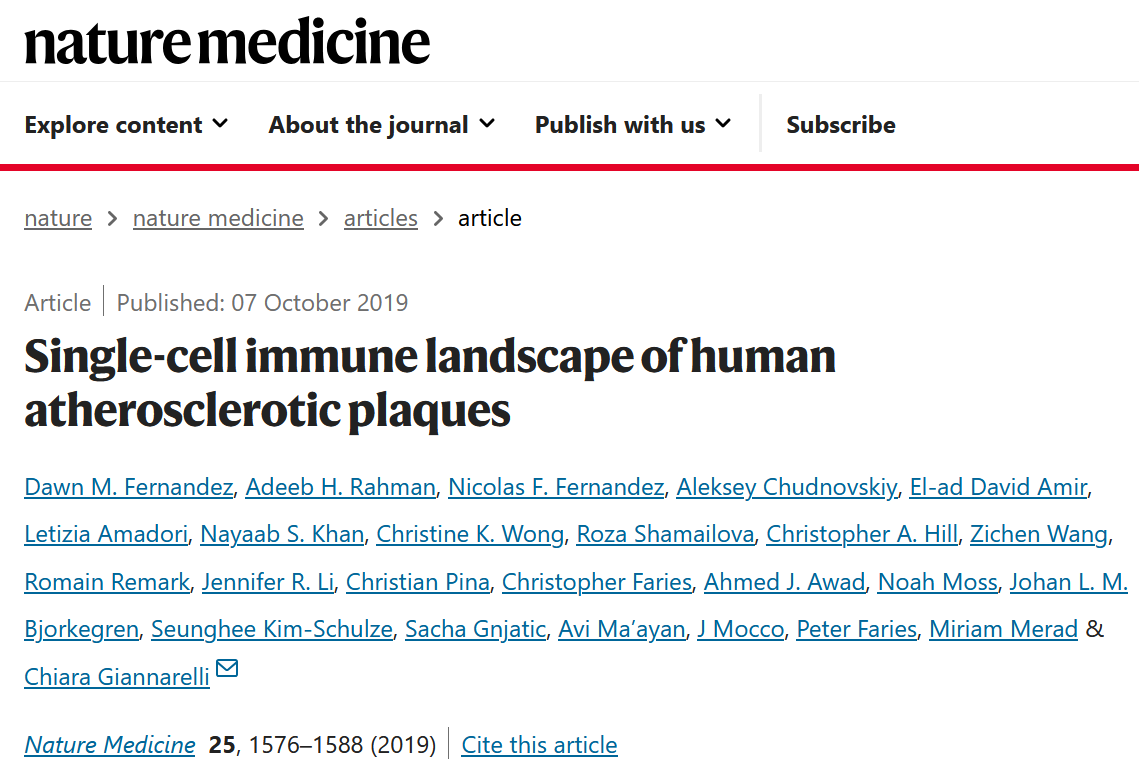
Task: Click the Cite this article link
Action: point(539,745)
